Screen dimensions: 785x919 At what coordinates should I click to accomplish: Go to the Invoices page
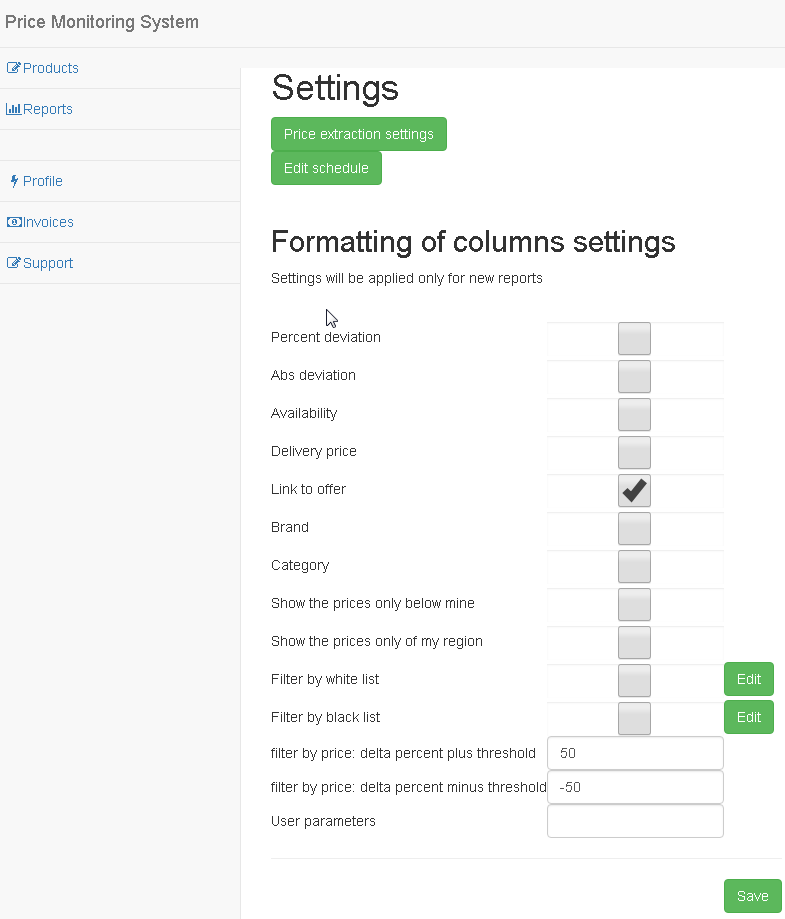point(48,222)
